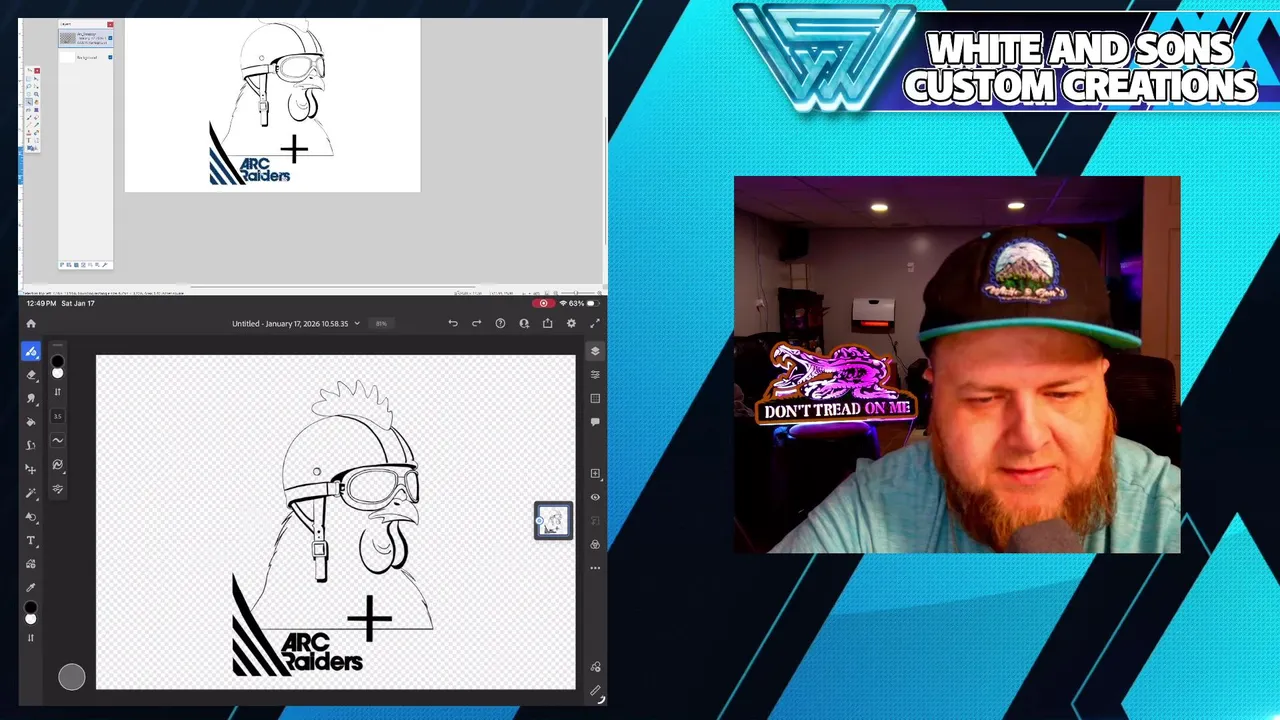The image size is (1280, 720).
Task: Open Precision grid panel
Action: 595,398
